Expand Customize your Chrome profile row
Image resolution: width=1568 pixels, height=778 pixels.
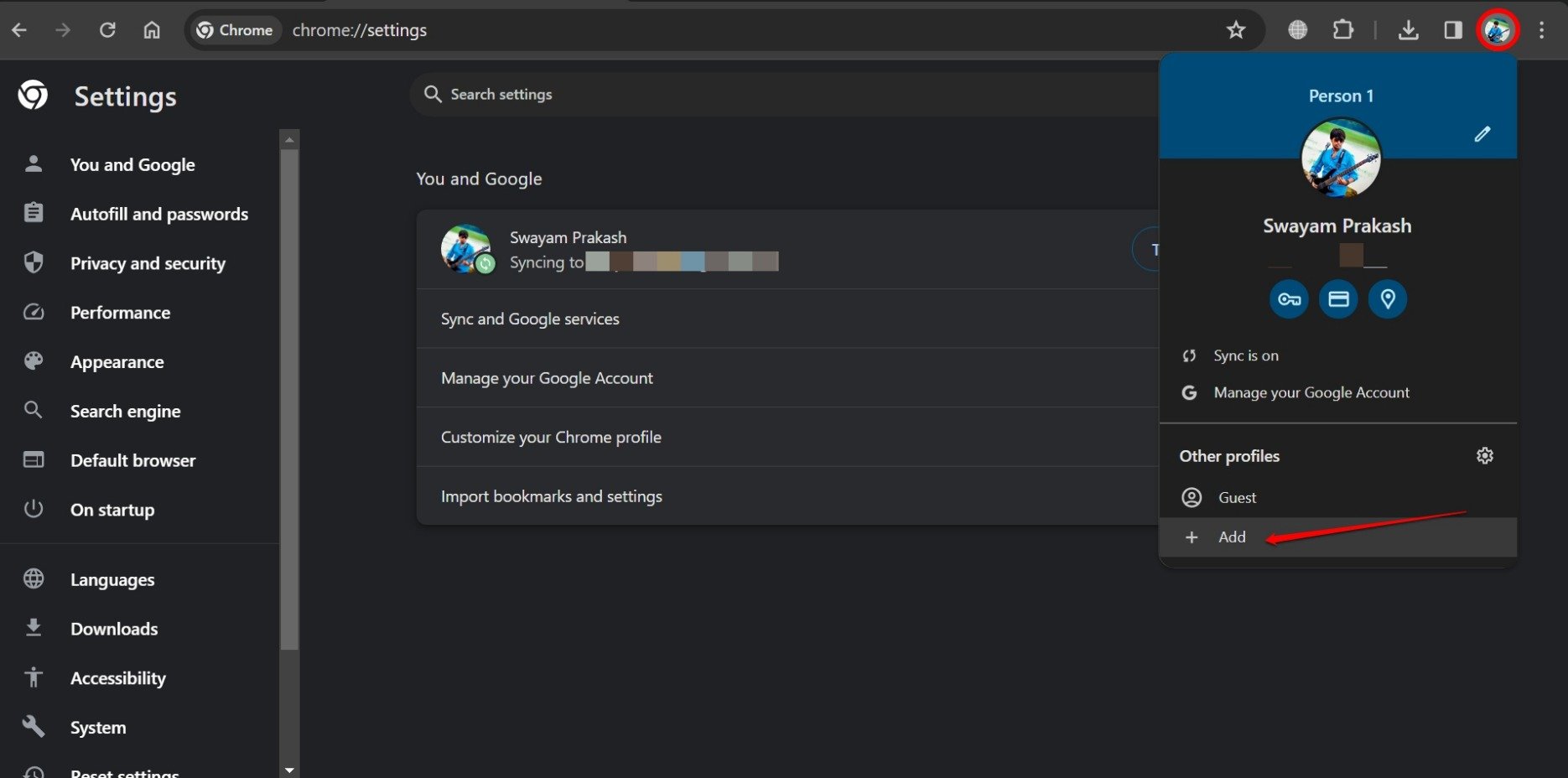[x=551, y=437]
